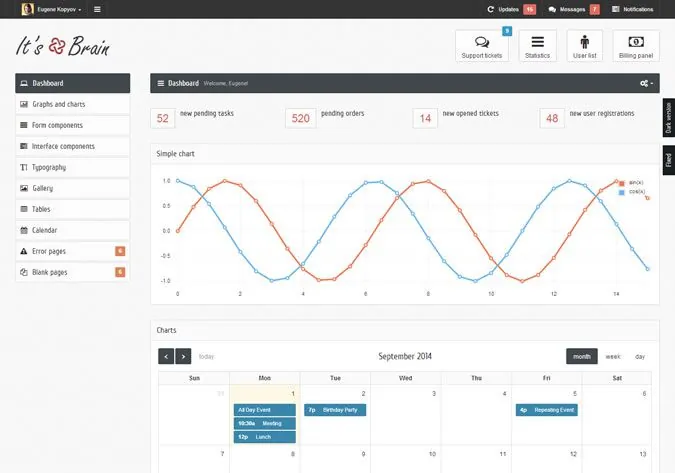Click the 52 new pending tasks counter

coord(163,118)
